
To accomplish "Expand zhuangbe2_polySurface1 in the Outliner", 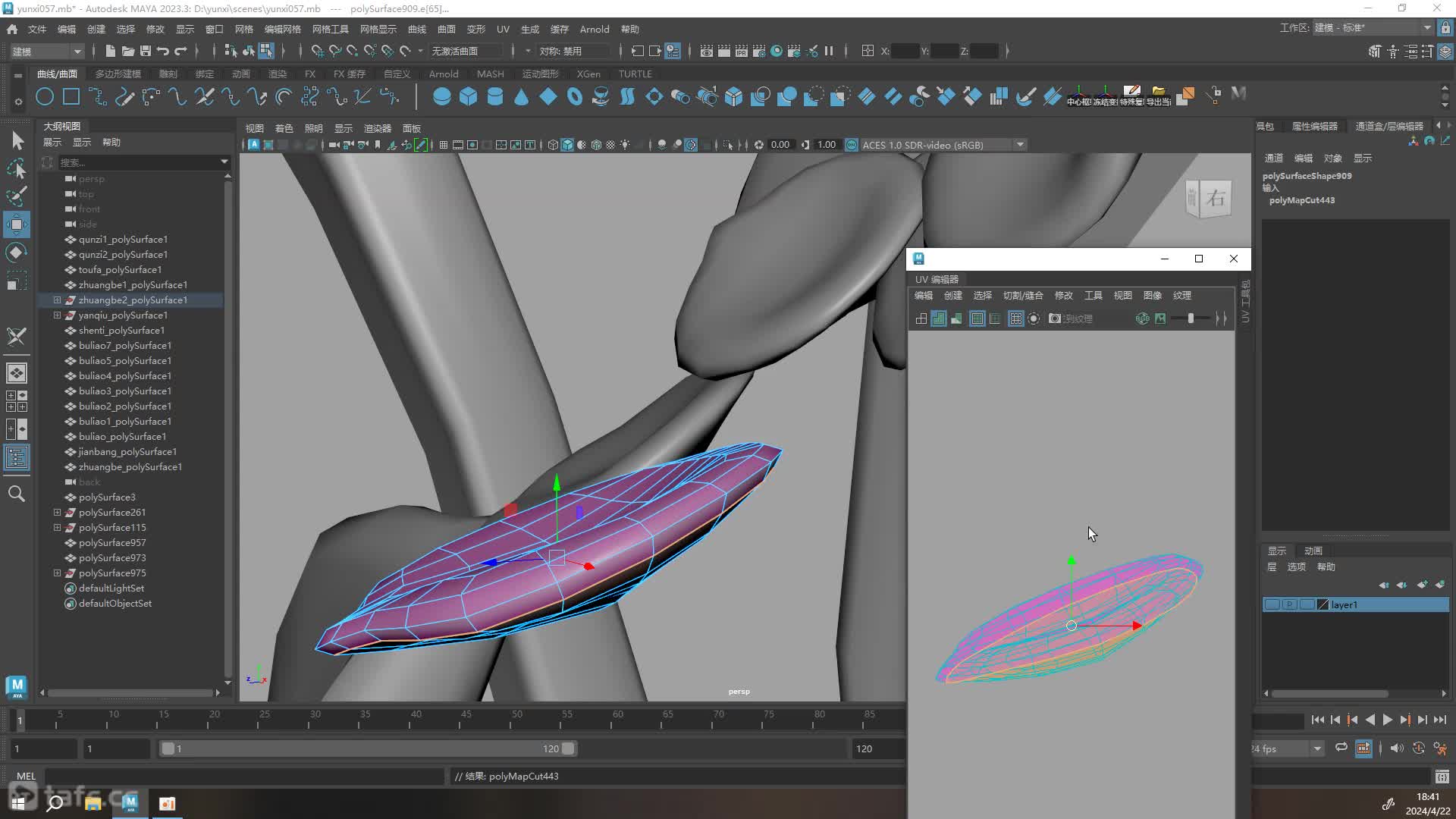I will (x=57, y=300).
